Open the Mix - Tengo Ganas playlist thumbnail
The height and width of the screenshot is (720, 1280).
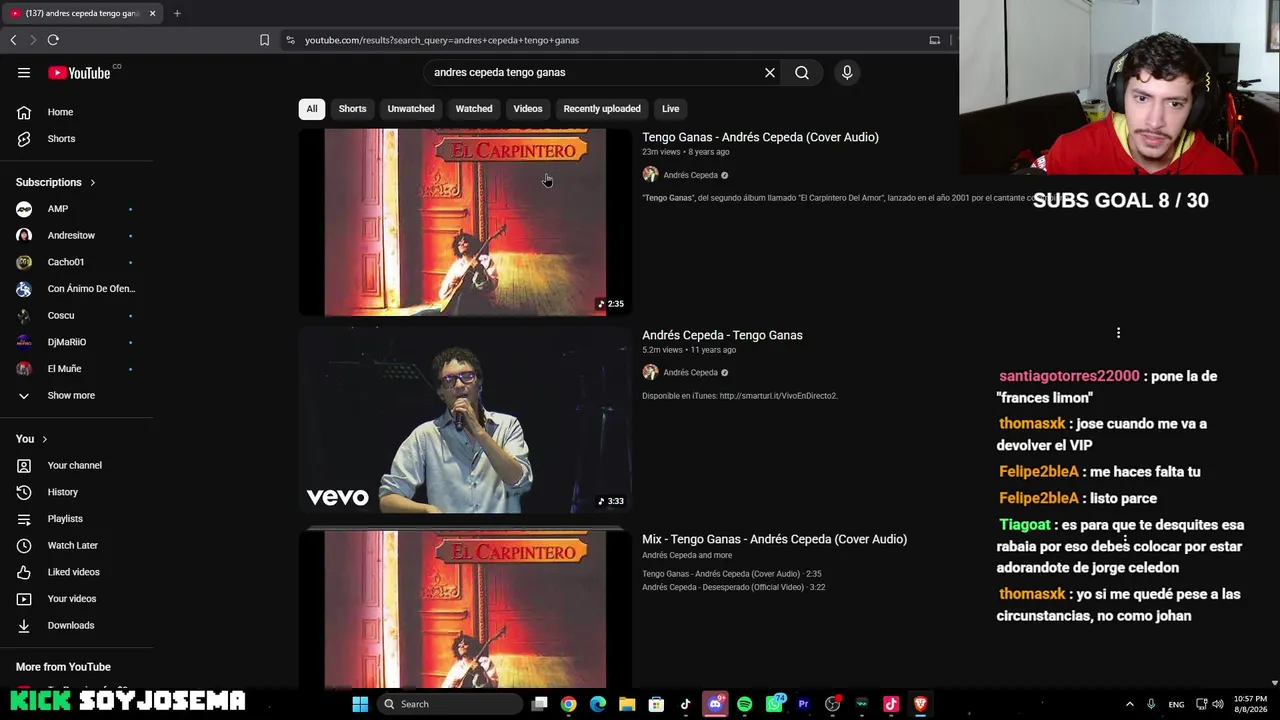[x=465, y=608]
